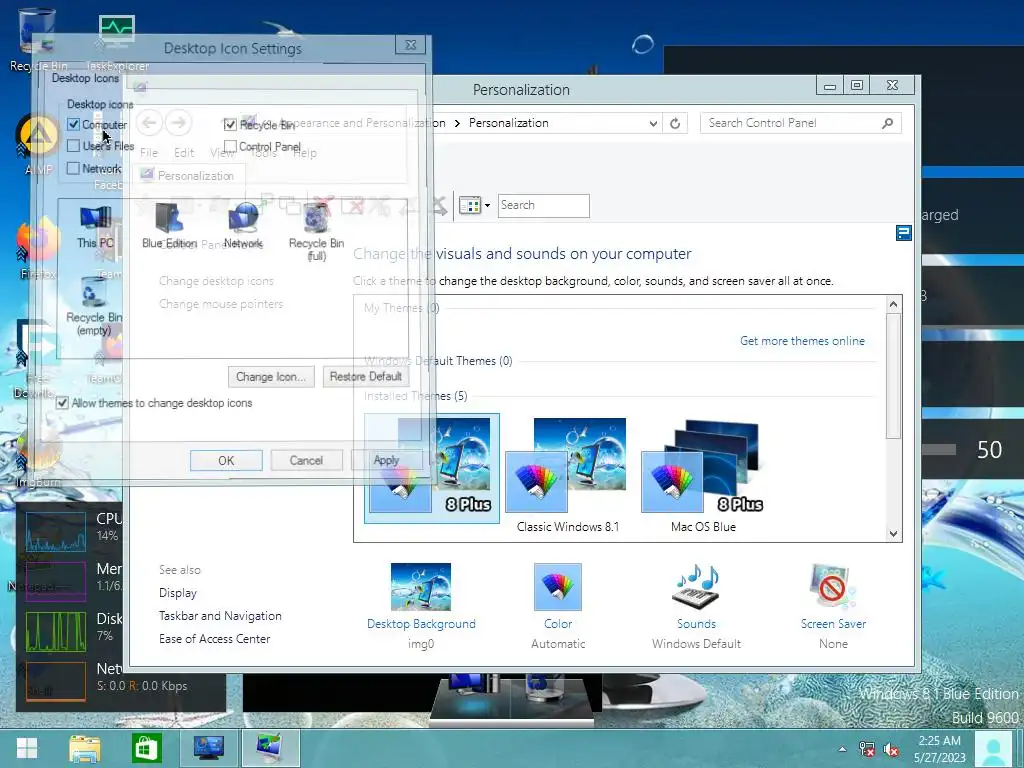The width and height of the screenshot is (1024, 768).
Task: Open the AIMP desktop icon
Action: (38, 145)
